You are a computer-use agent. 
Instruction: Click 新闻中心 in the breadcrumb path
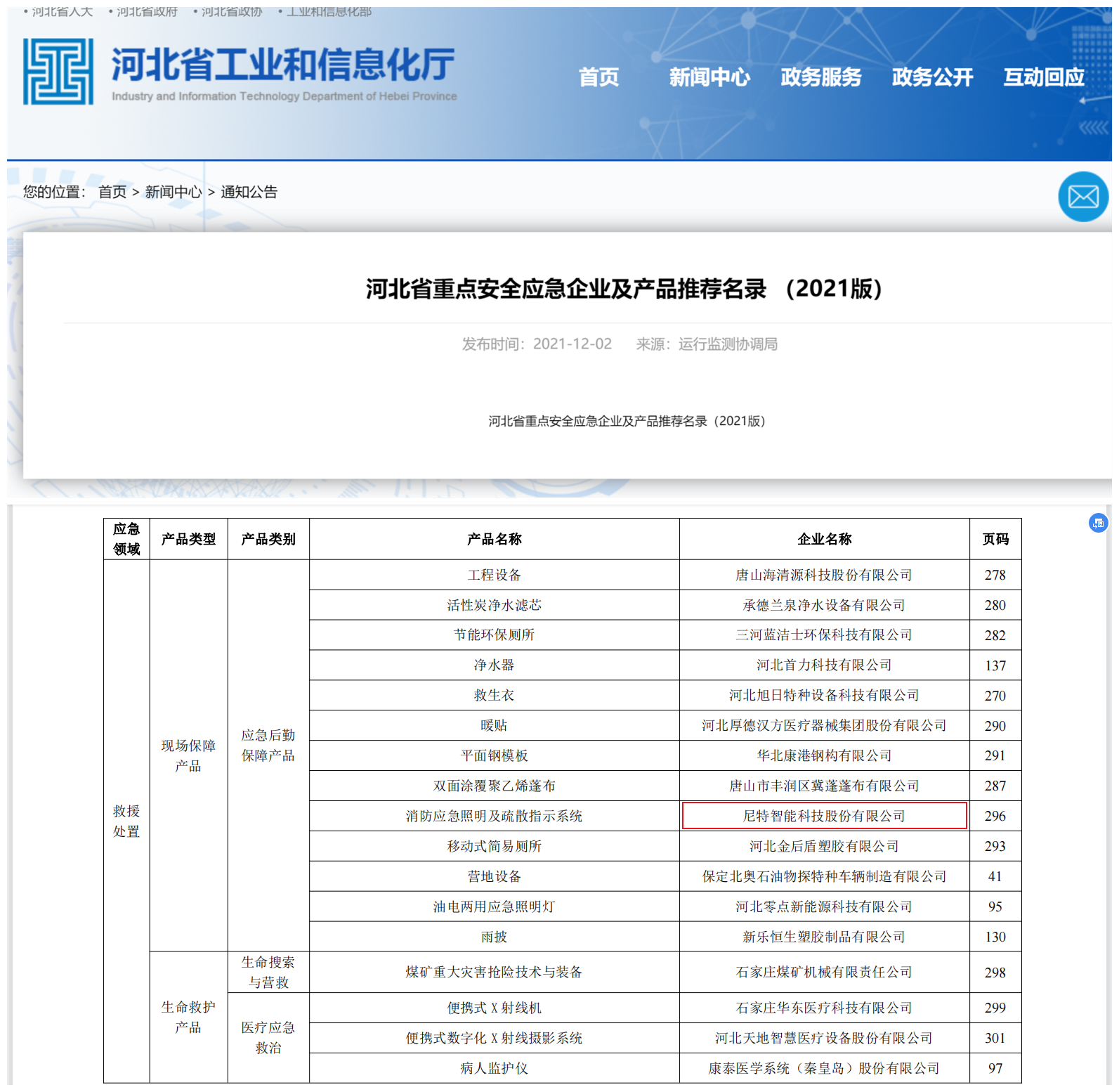pos(173,192)
